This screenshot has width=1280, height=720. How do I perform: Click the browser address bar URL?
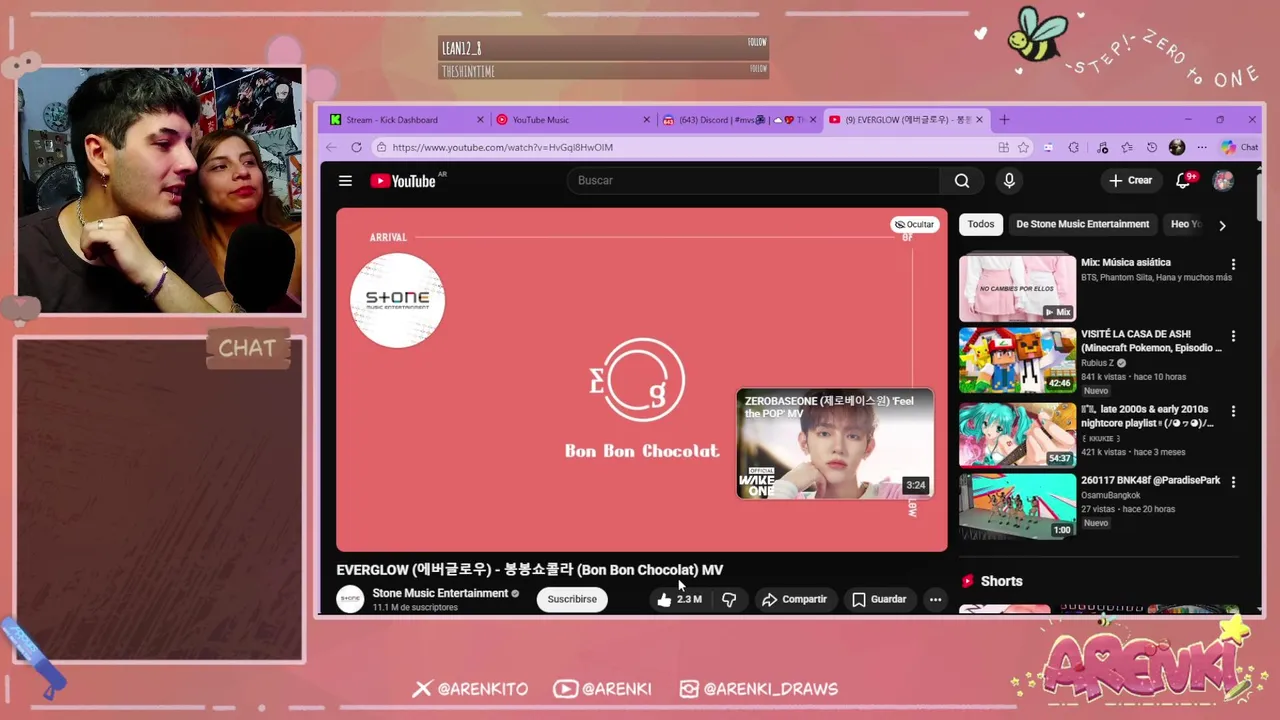coord(503,147)
